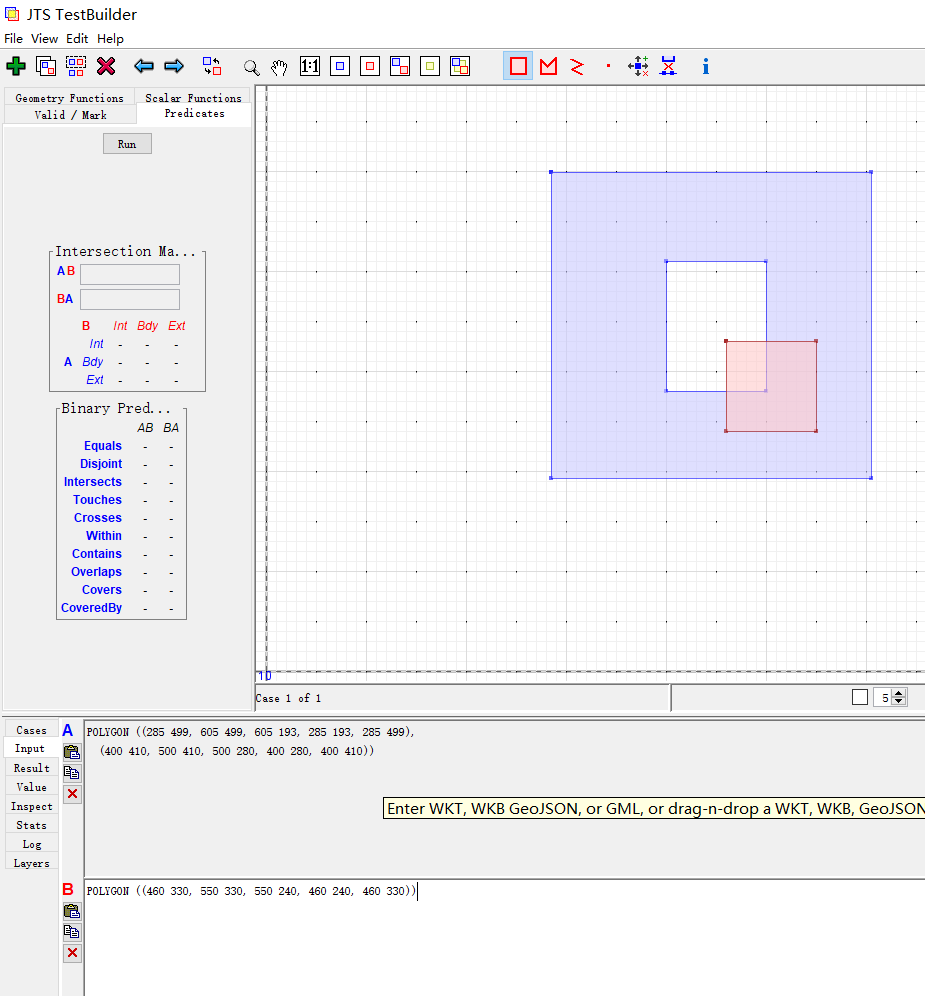Image resolution: width=925 pixels, height=996 pixels.
Task: Delete the current case with red X
Action: tap(106, 66)
